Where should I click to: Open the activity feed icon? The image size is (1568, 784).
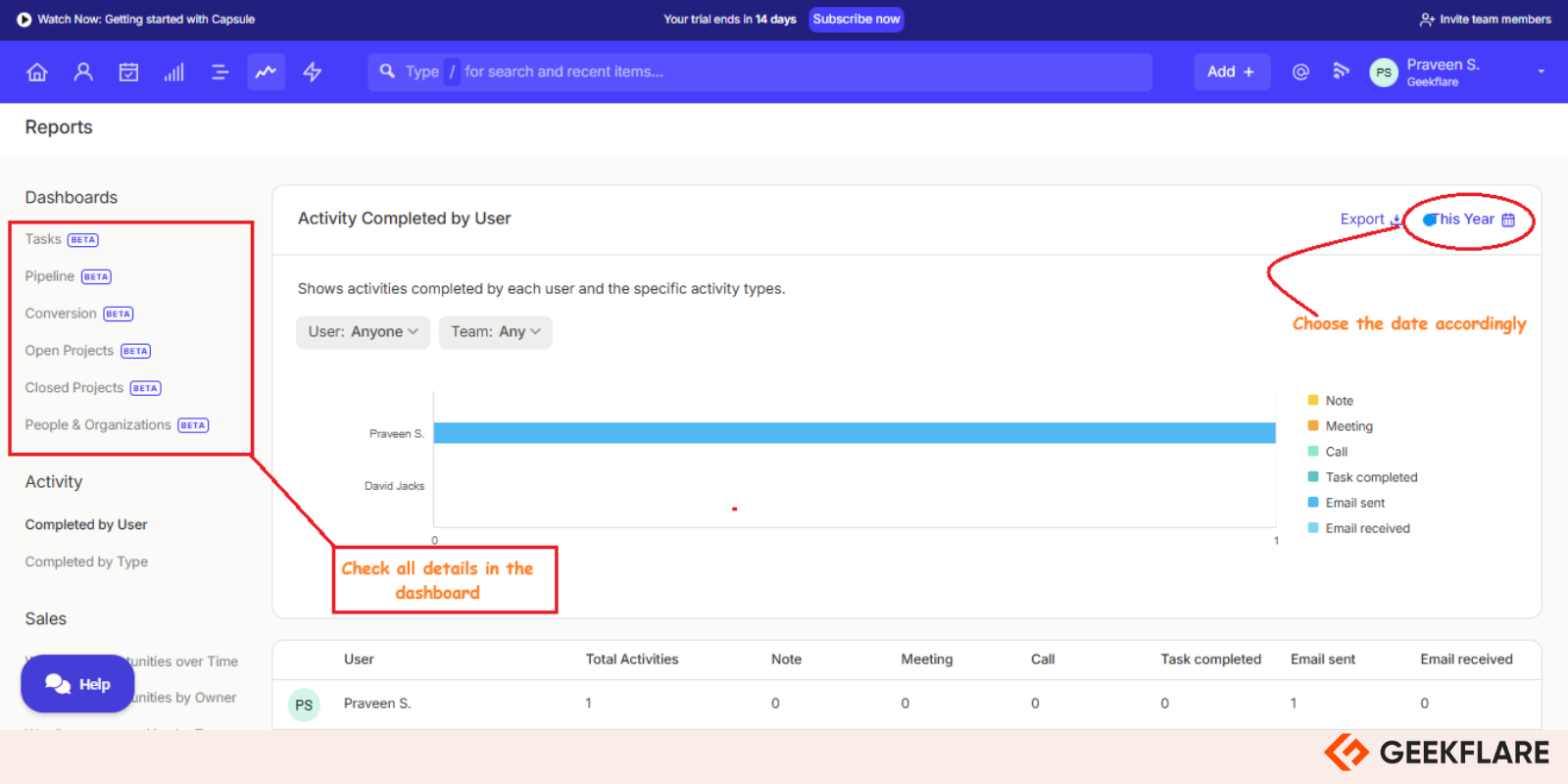(1341, 72)
